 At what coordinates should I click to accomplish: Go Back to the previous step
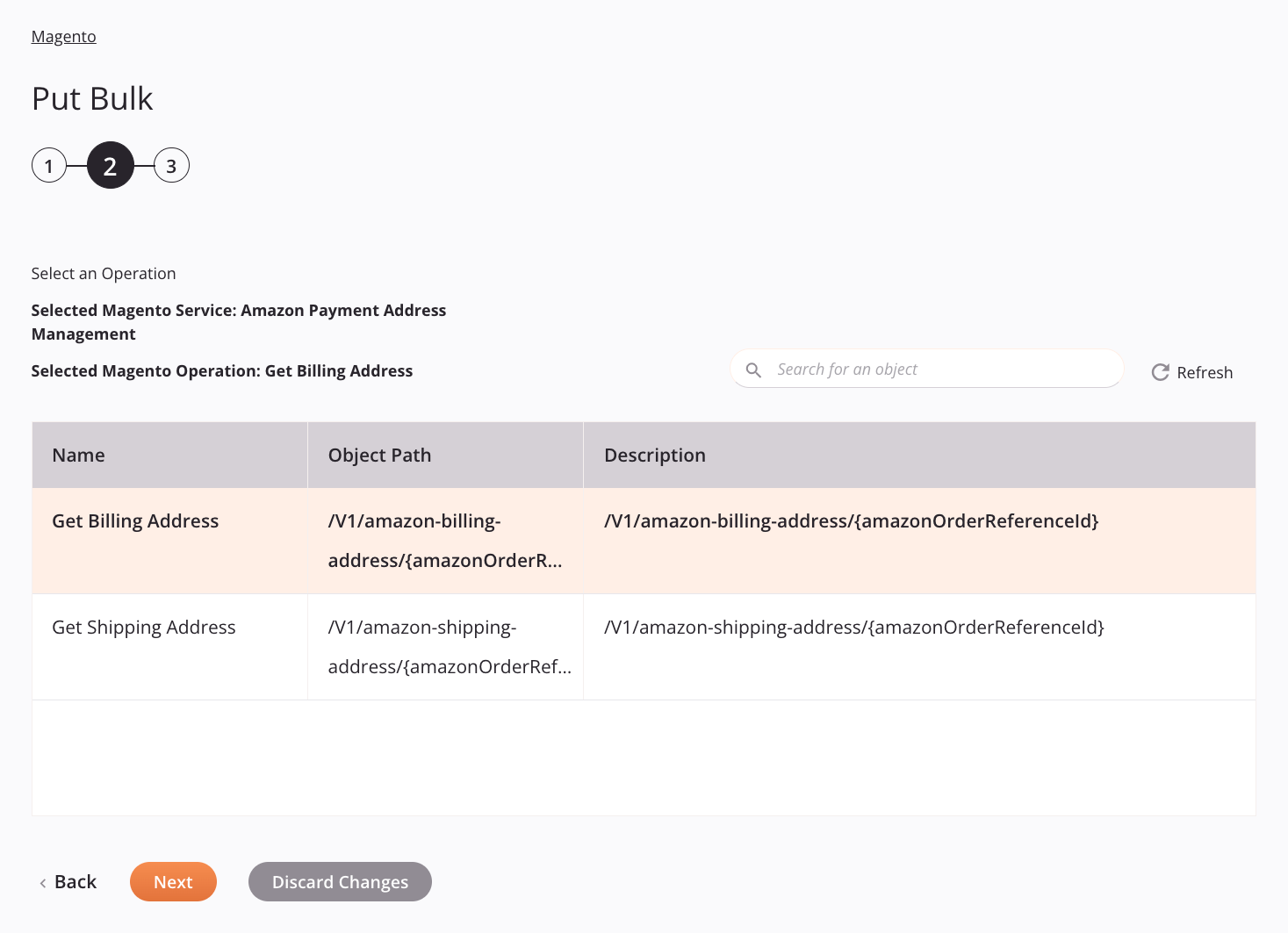[x=68, y=882]
